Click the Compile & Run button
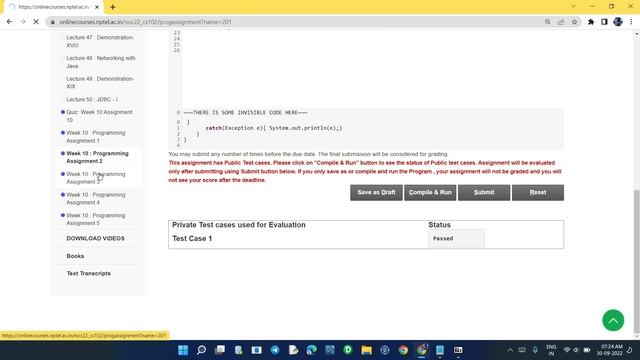Screen dimensions: 640x360 pyautogui.click(x=430, y=193)
